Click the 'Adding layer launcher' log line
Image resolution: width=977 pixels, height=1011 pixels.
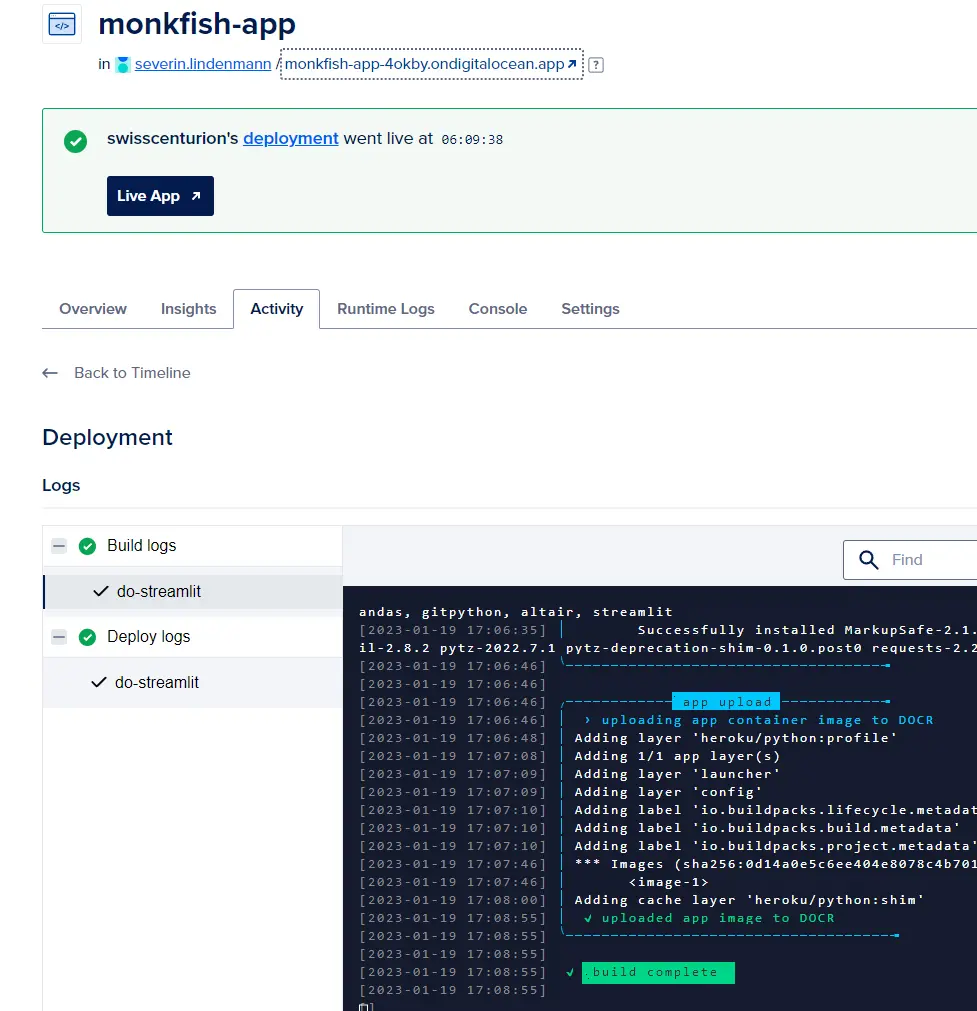(677, 774)
